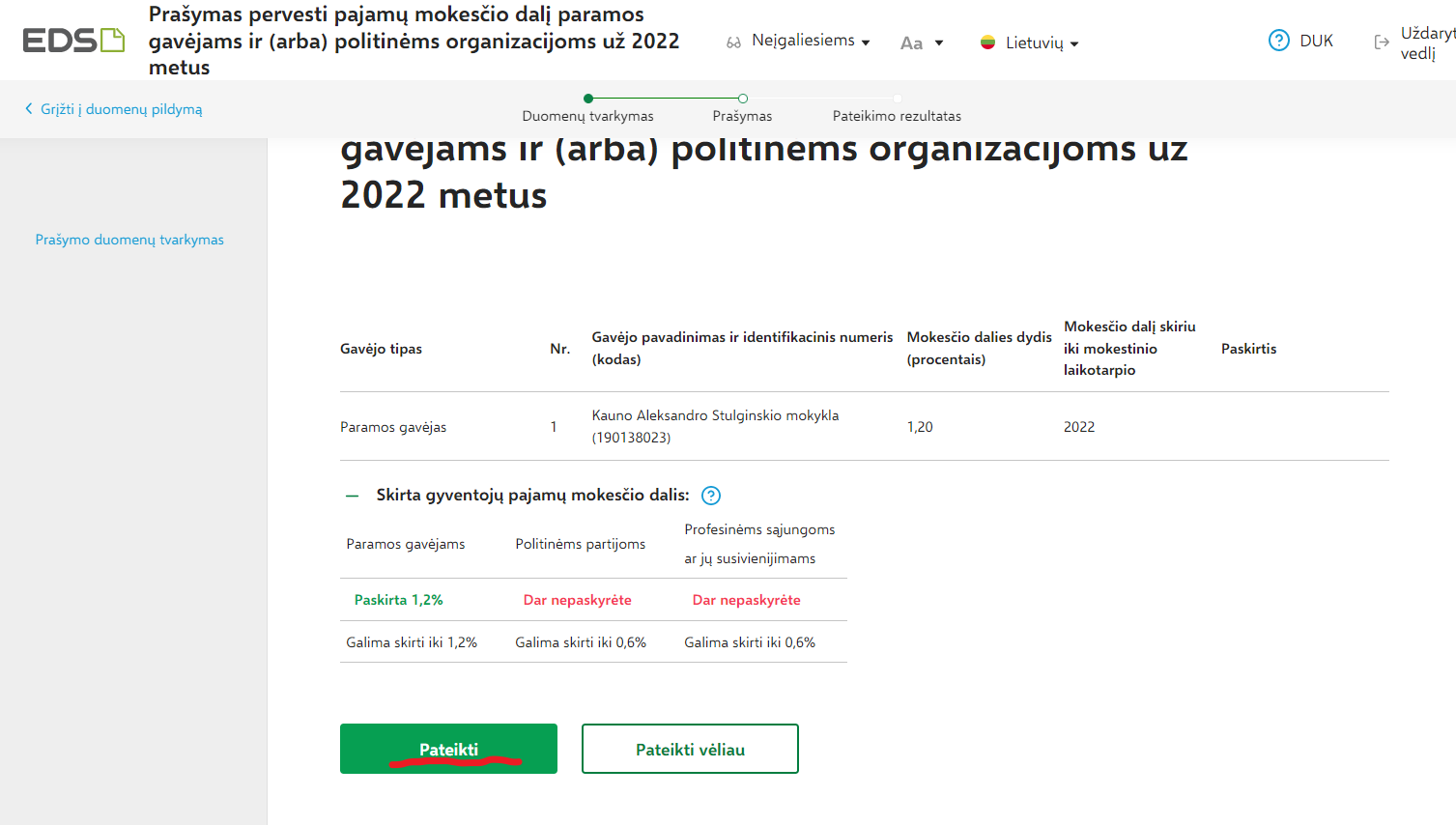Click the glasses accessibility icon
The width and height of the screenshot is (1456, 825).
[x=734, y=43]
